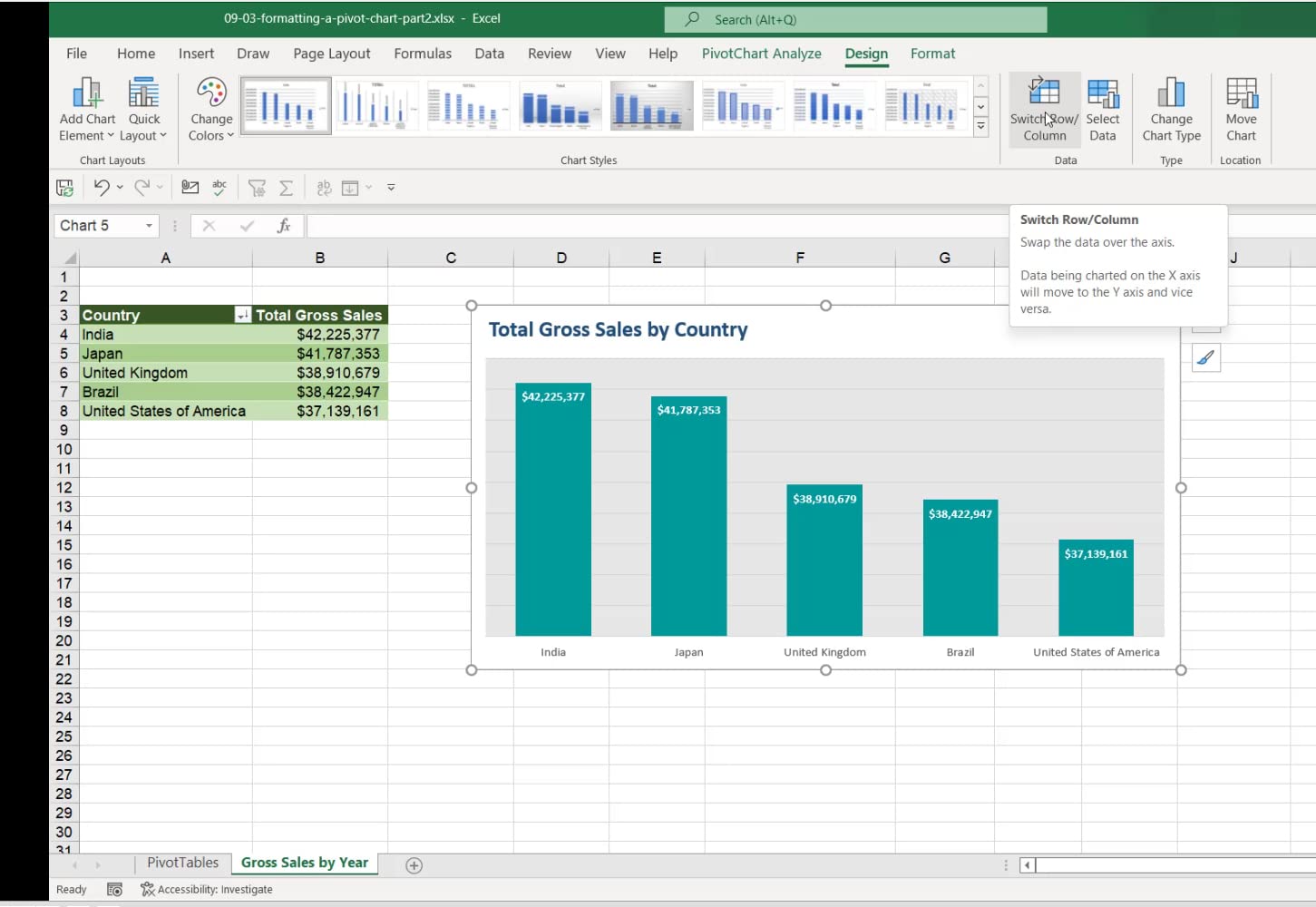Click the horizontal scrollbar left arrow
Viewport: 1316px width, 907px height.
coord(1028,865)
